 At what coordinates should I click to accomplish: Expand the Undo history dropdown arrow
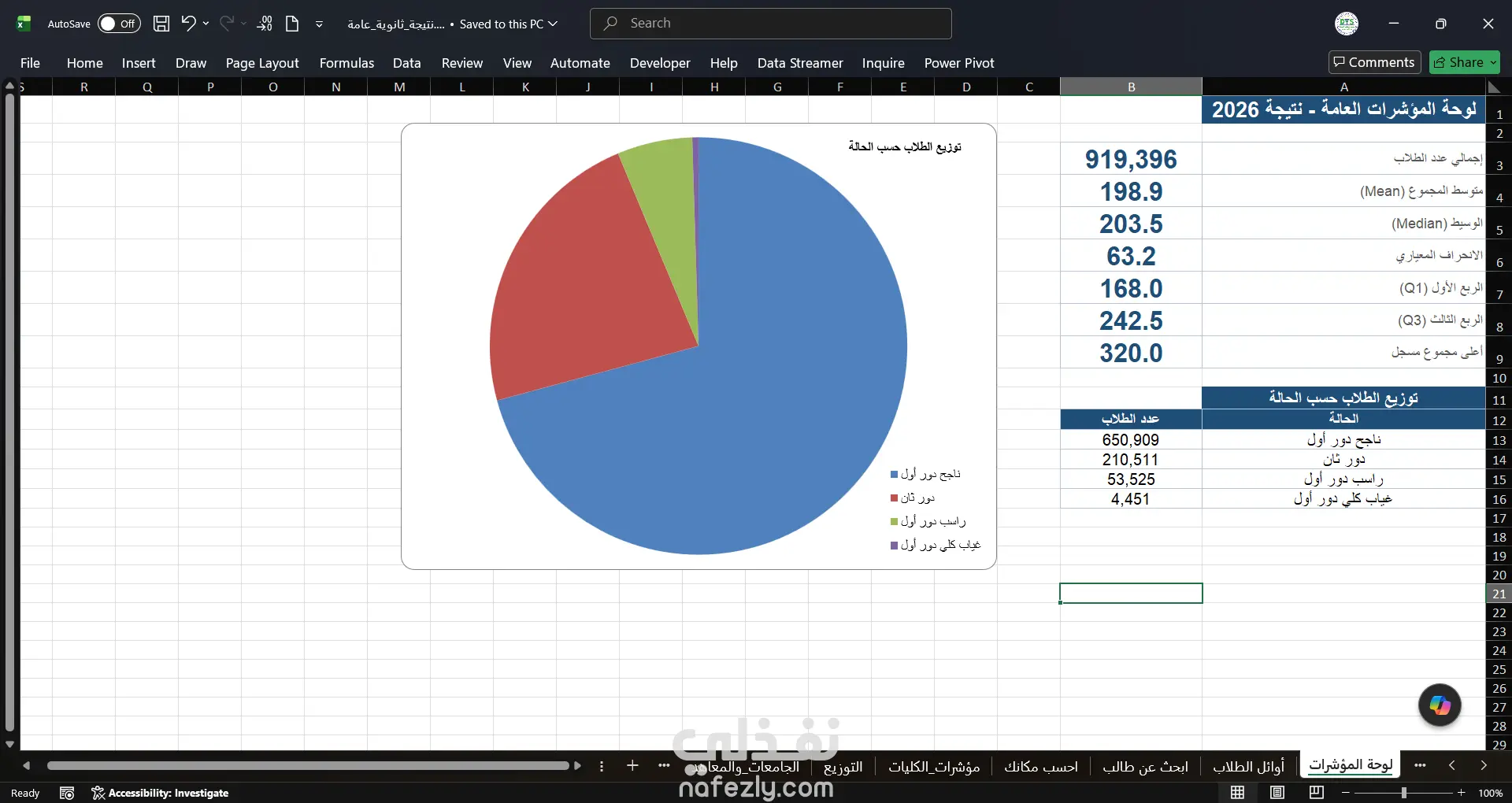point(206,24)
